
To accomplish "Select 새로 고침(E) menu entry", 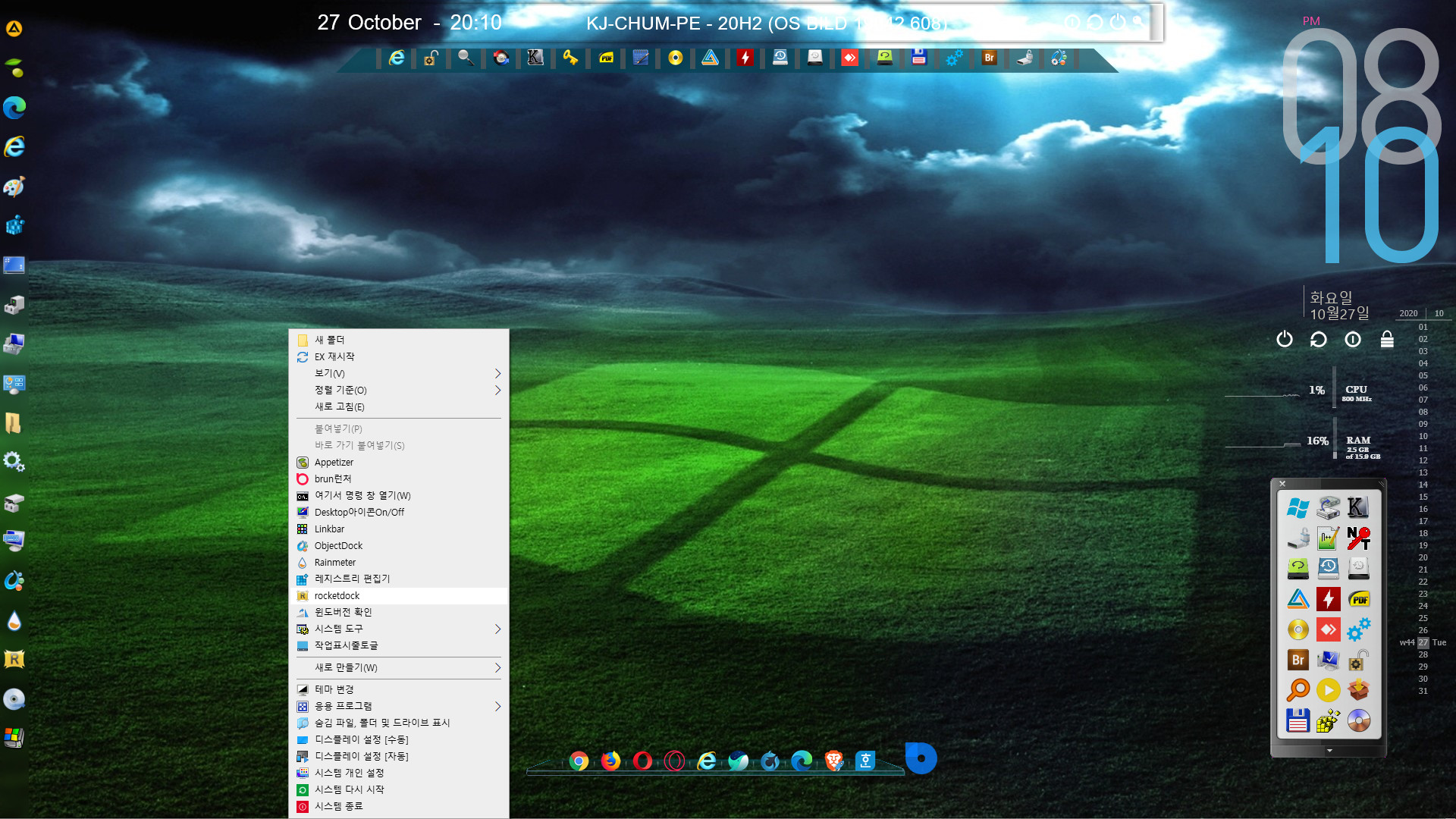I will (398, 406).
